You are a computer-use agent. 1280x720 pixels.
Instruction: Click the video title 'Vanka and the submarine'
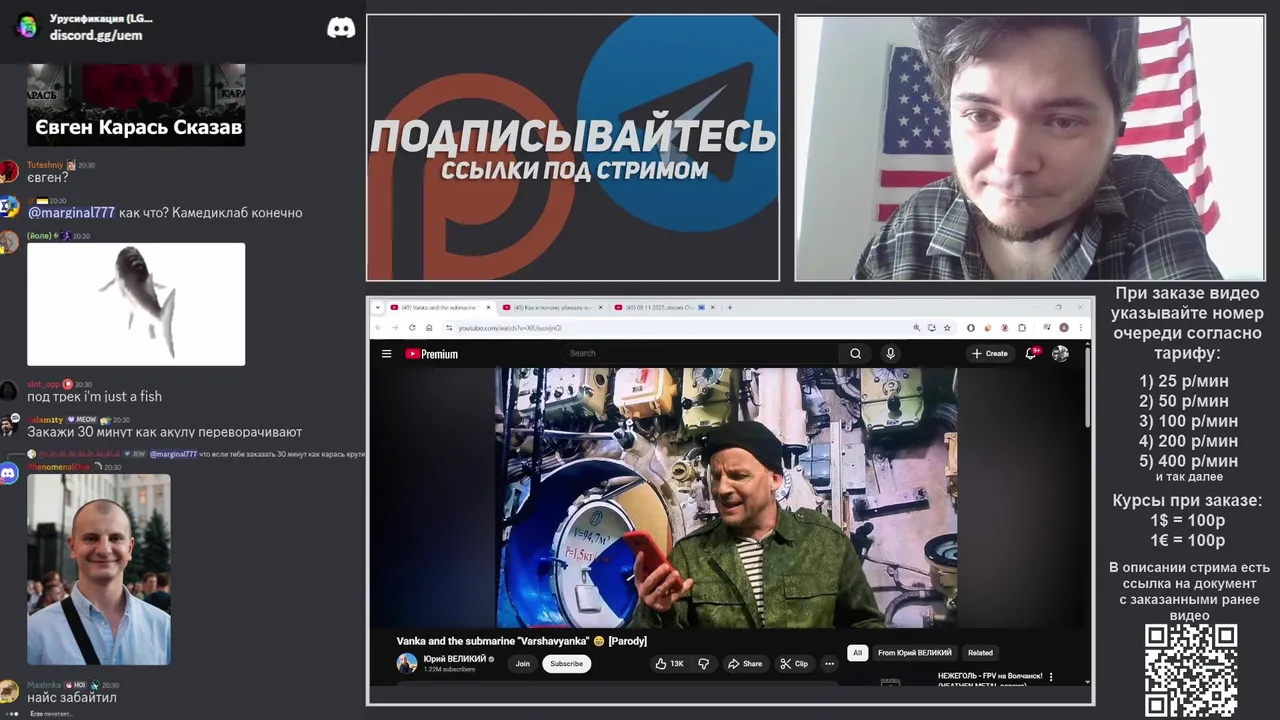tap(522, 641)
